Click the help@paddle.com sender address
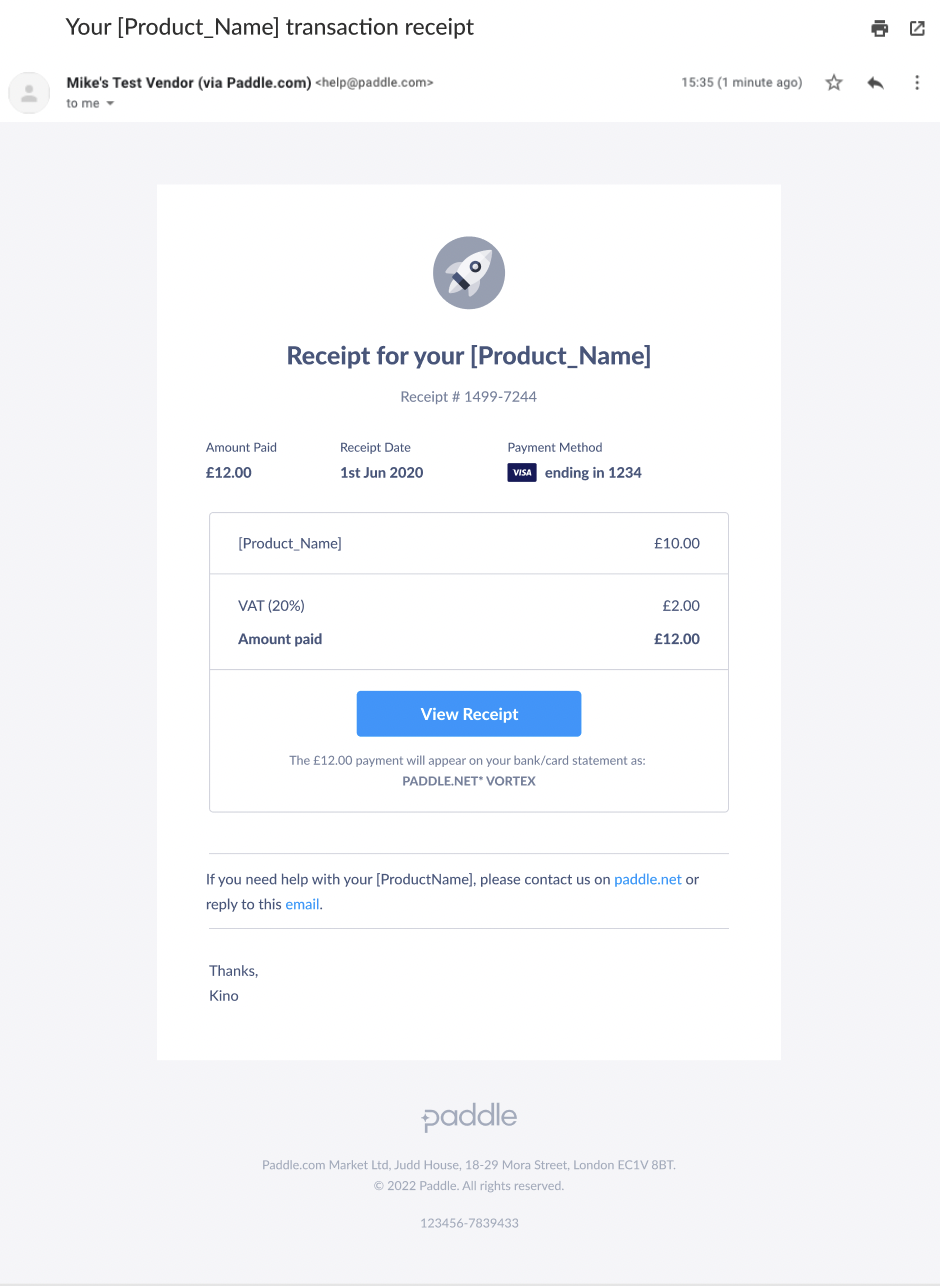The height and width of the screenshot is (1286, 940). pos(375,83)
